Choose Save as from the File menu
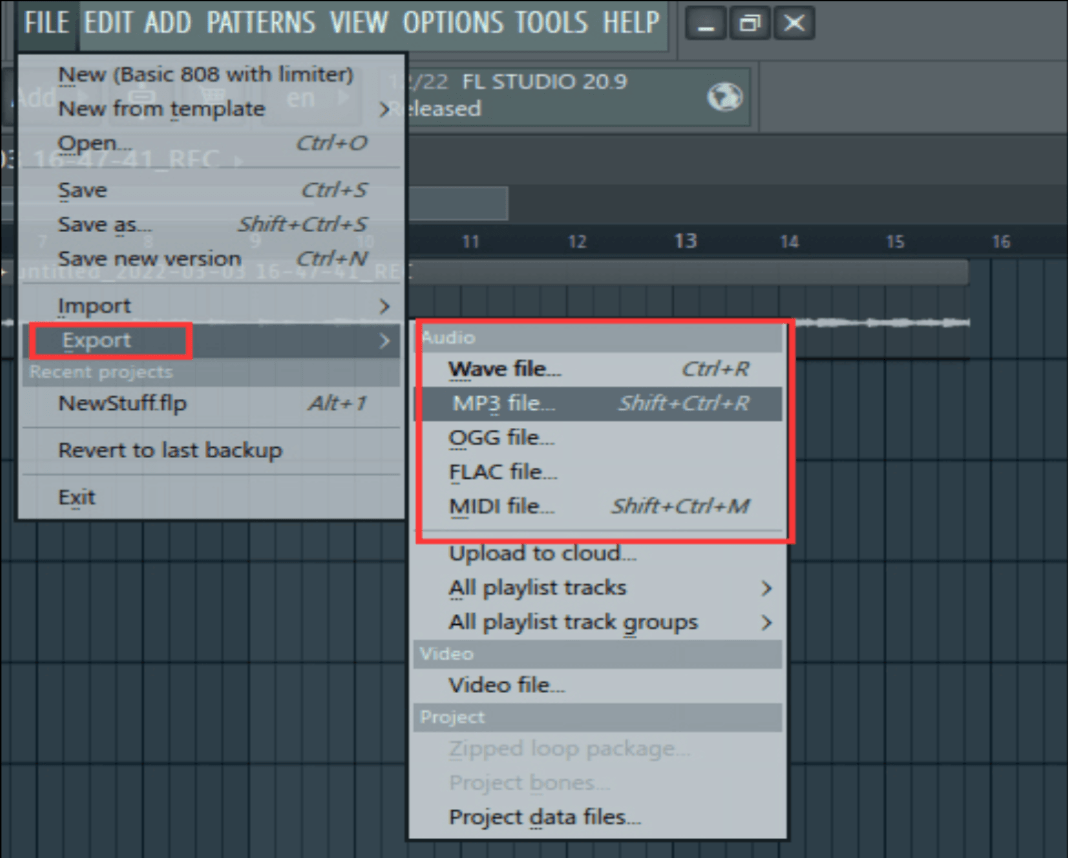The image size is (1068, 858). pyautogui.click(x=105, y=225)
